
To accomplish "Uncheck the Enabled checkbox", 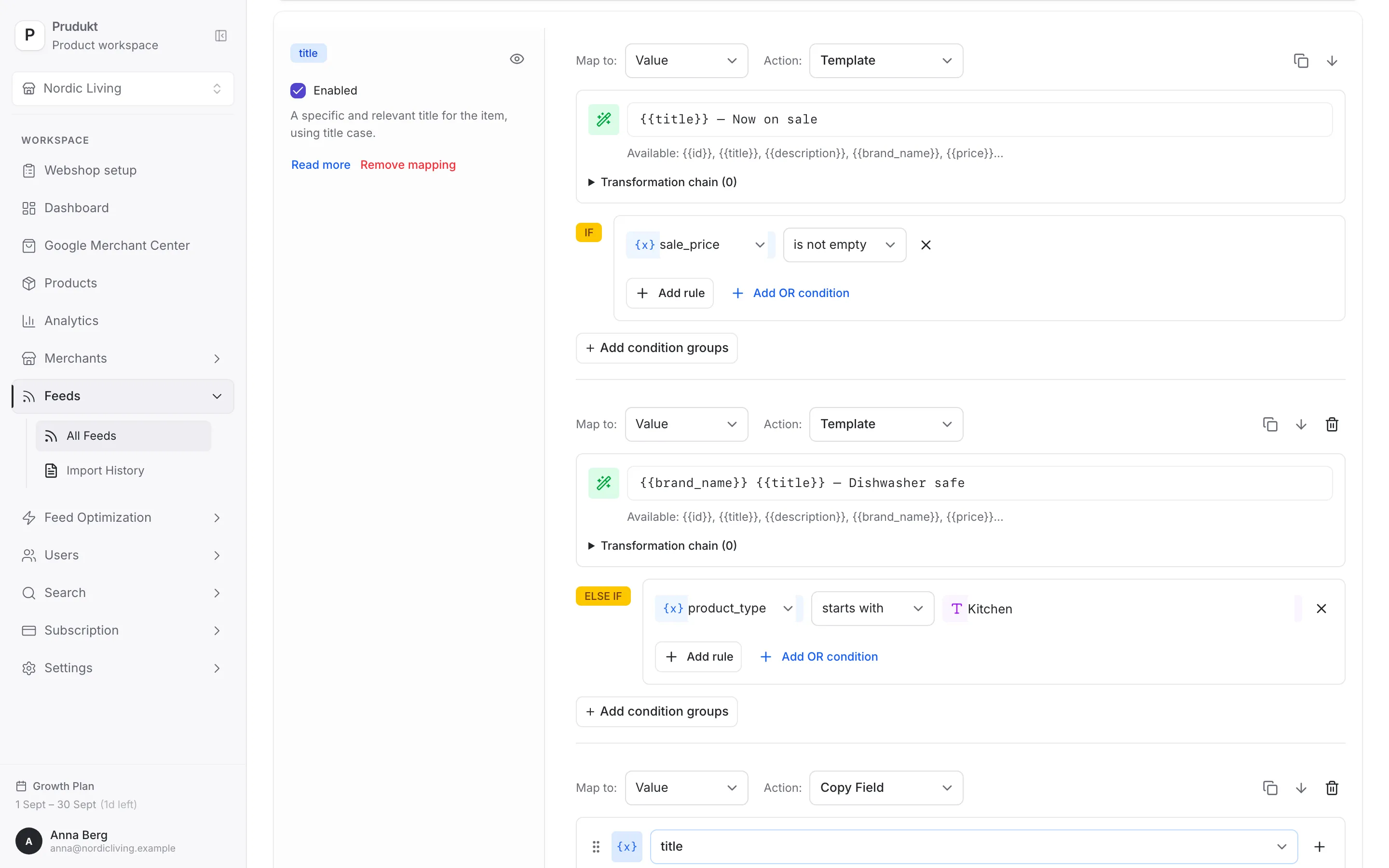I will pyautogui.click(x=298, y=90).
